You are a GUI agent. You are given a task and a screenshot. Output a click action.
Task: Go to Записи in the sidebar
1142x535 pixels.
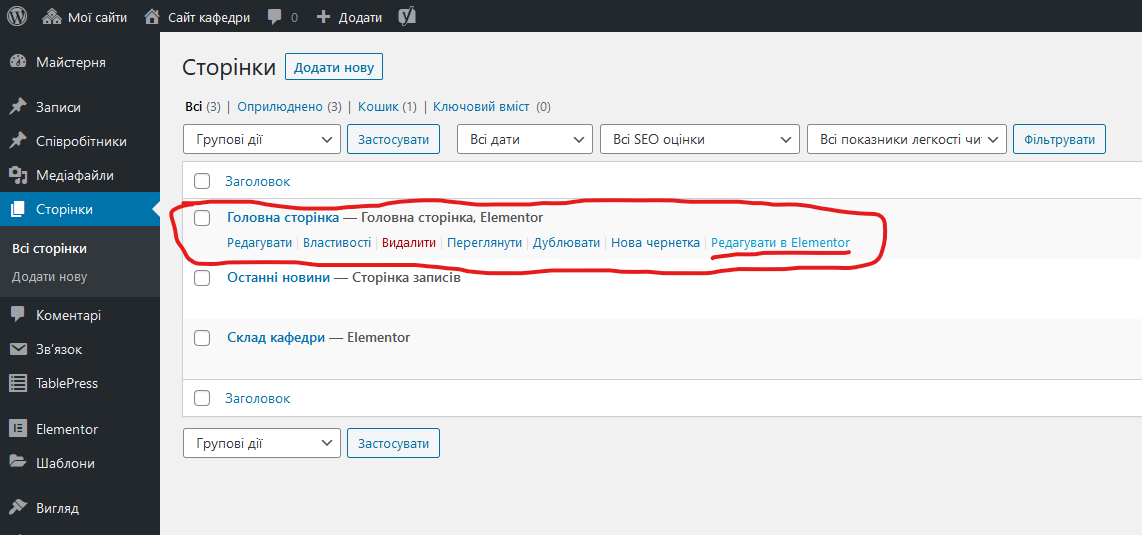coord(58,107)
